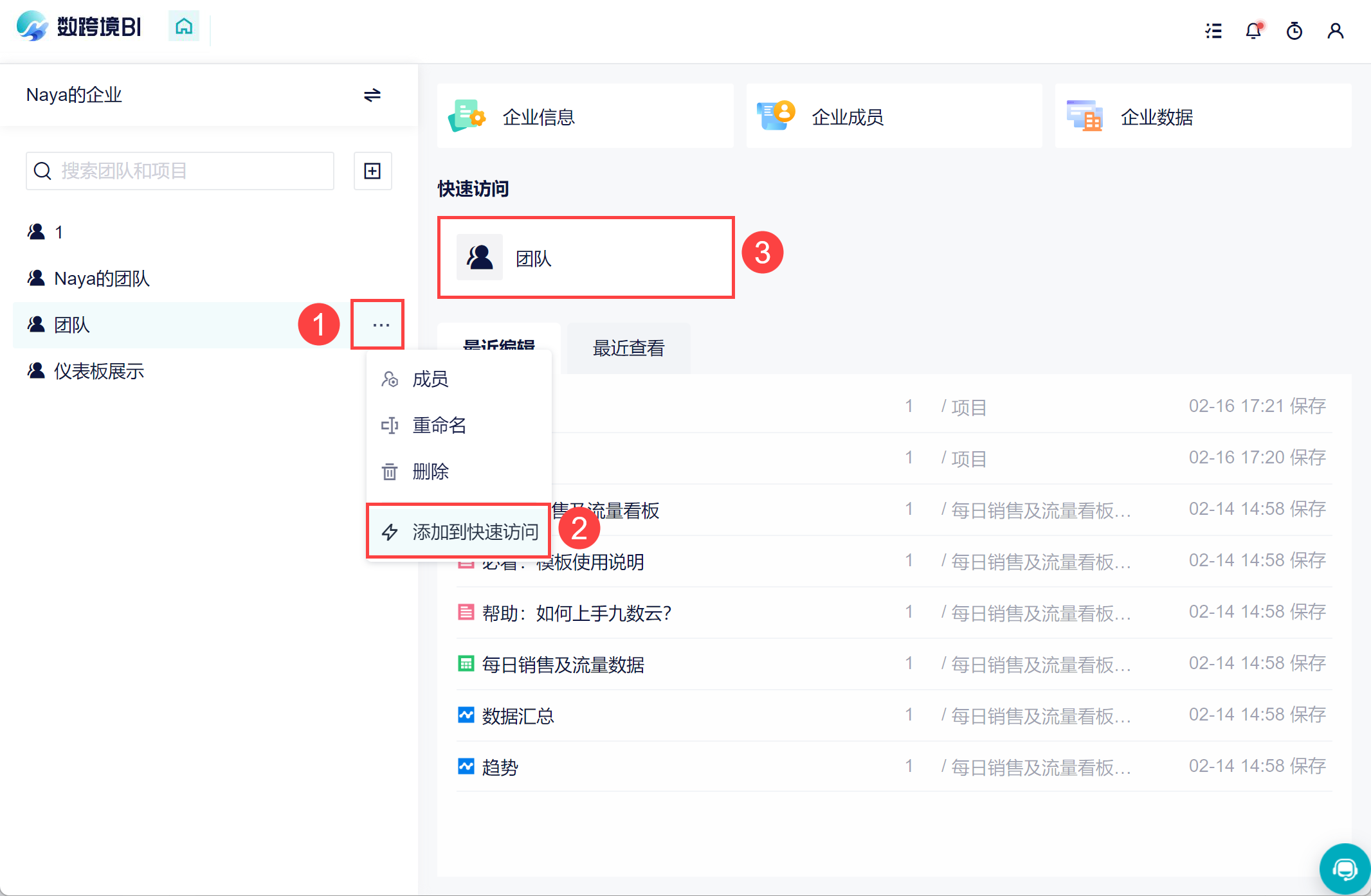Image resolution: width=1371 pixels, height=896 pixels.
Task: Choose 重命名 in the context menu
Action: pos(439,426)
